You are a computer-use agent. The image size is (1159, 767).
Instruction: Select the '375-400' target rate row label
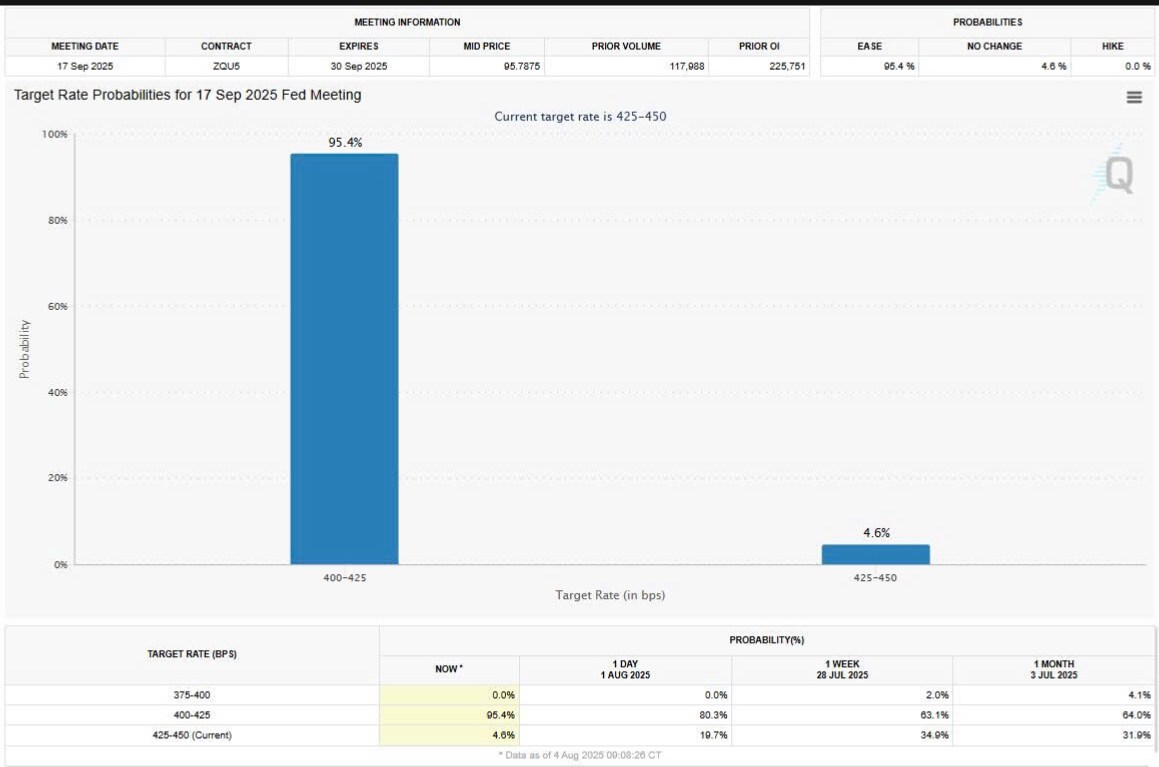pos(192,695)
